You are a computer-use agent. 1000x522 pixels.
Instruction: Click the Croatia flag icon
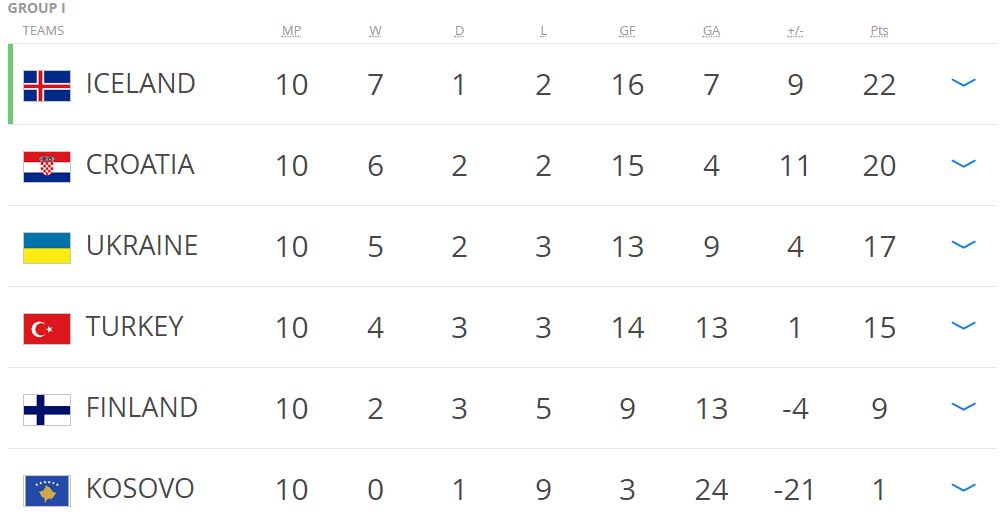click(47, 167)
